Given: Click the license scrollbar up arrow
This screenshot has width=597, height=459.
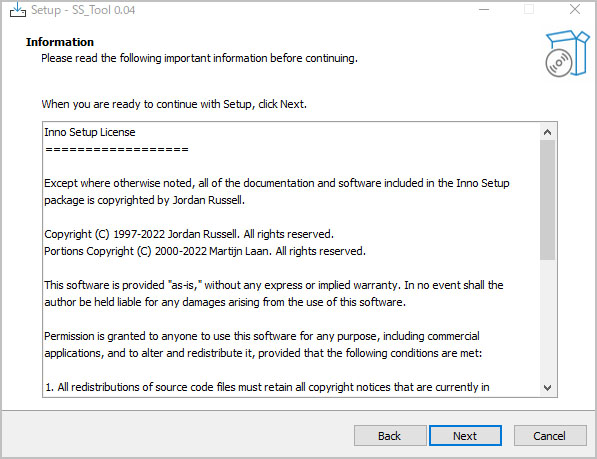Looking at the screenshot, I should click(548, 132).
